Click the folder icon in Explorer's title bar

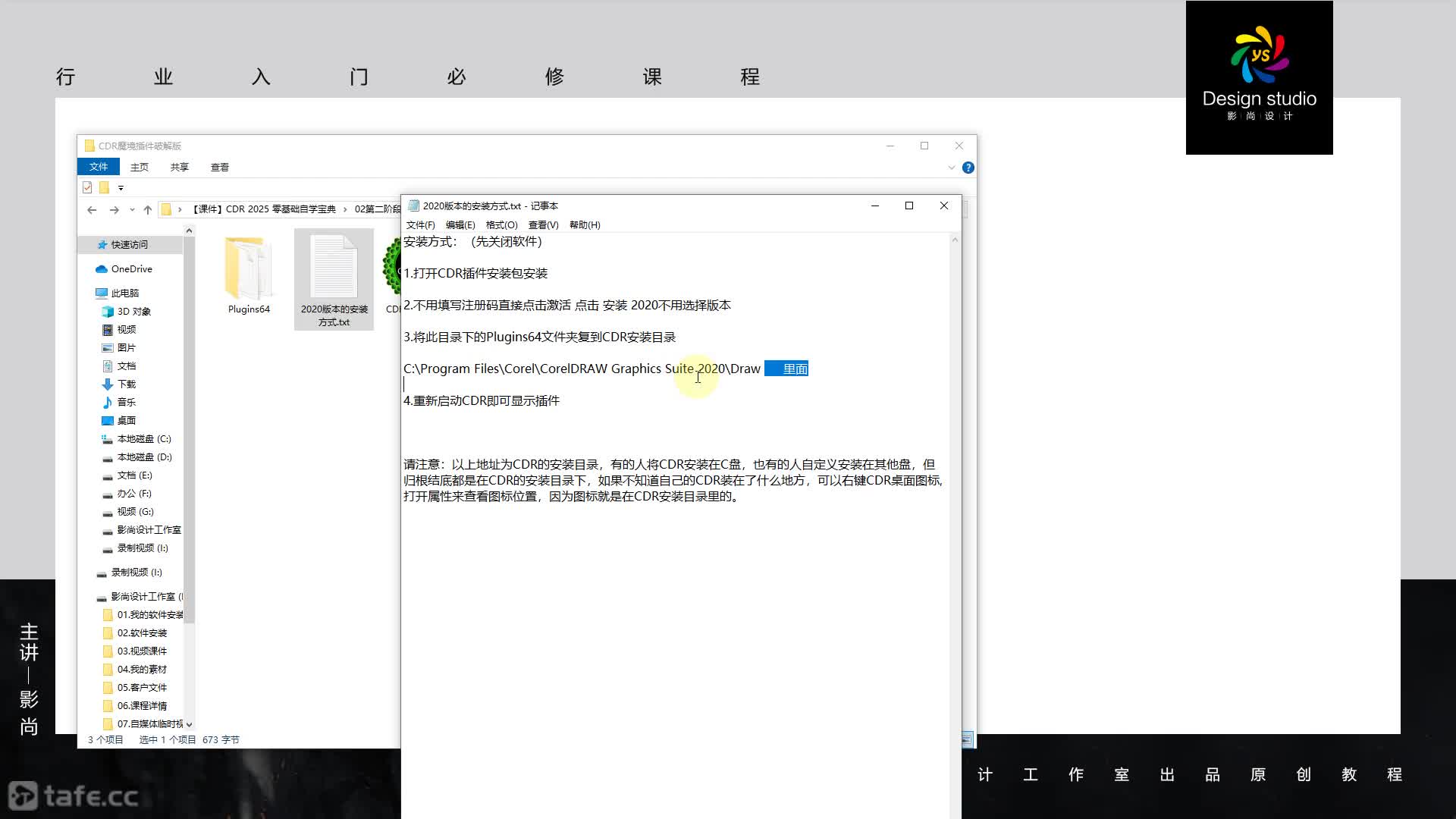(89, 146)
